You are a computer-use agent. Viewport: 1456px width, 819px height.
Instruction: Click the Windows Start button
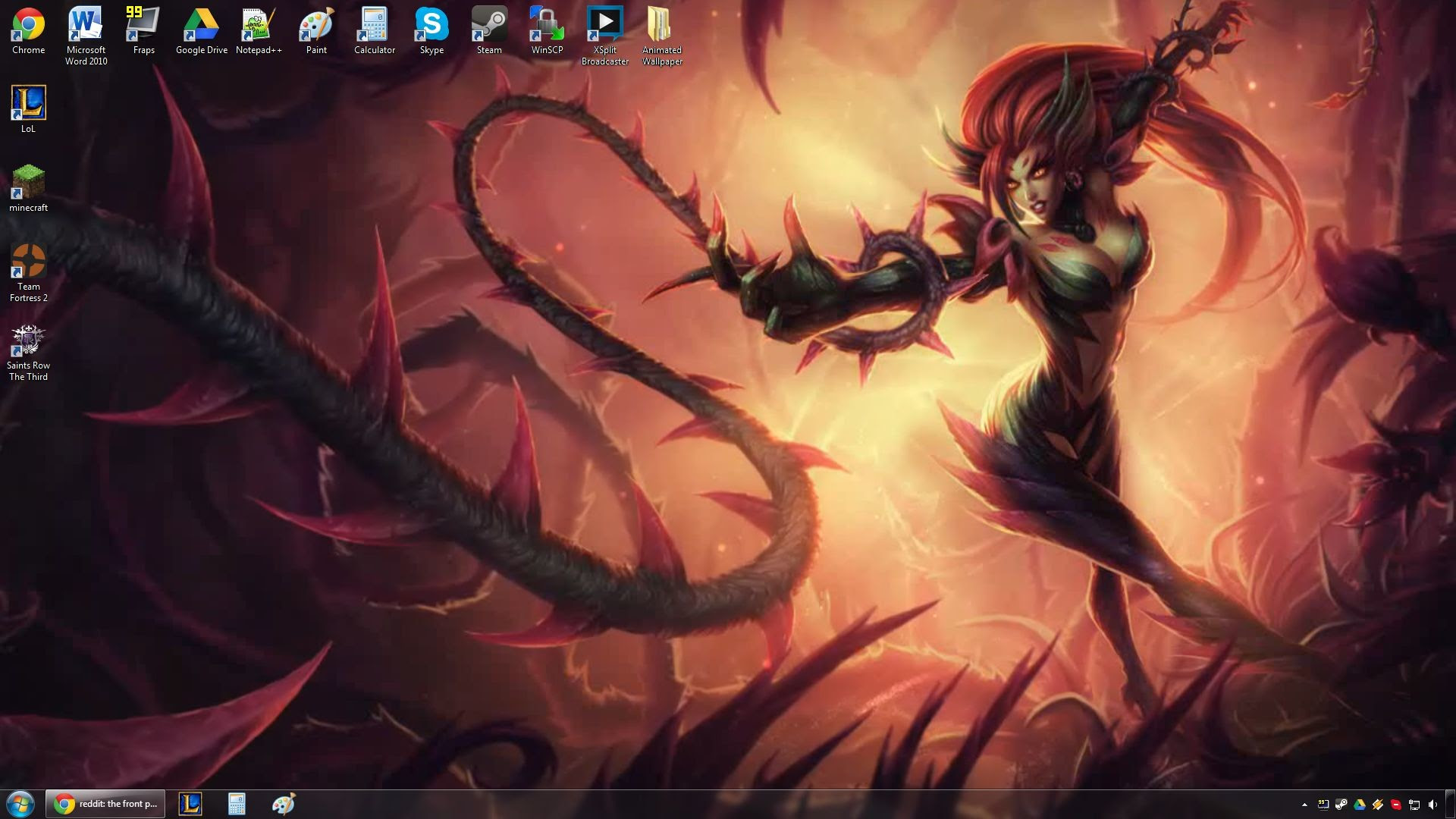(x=20, y=804)
